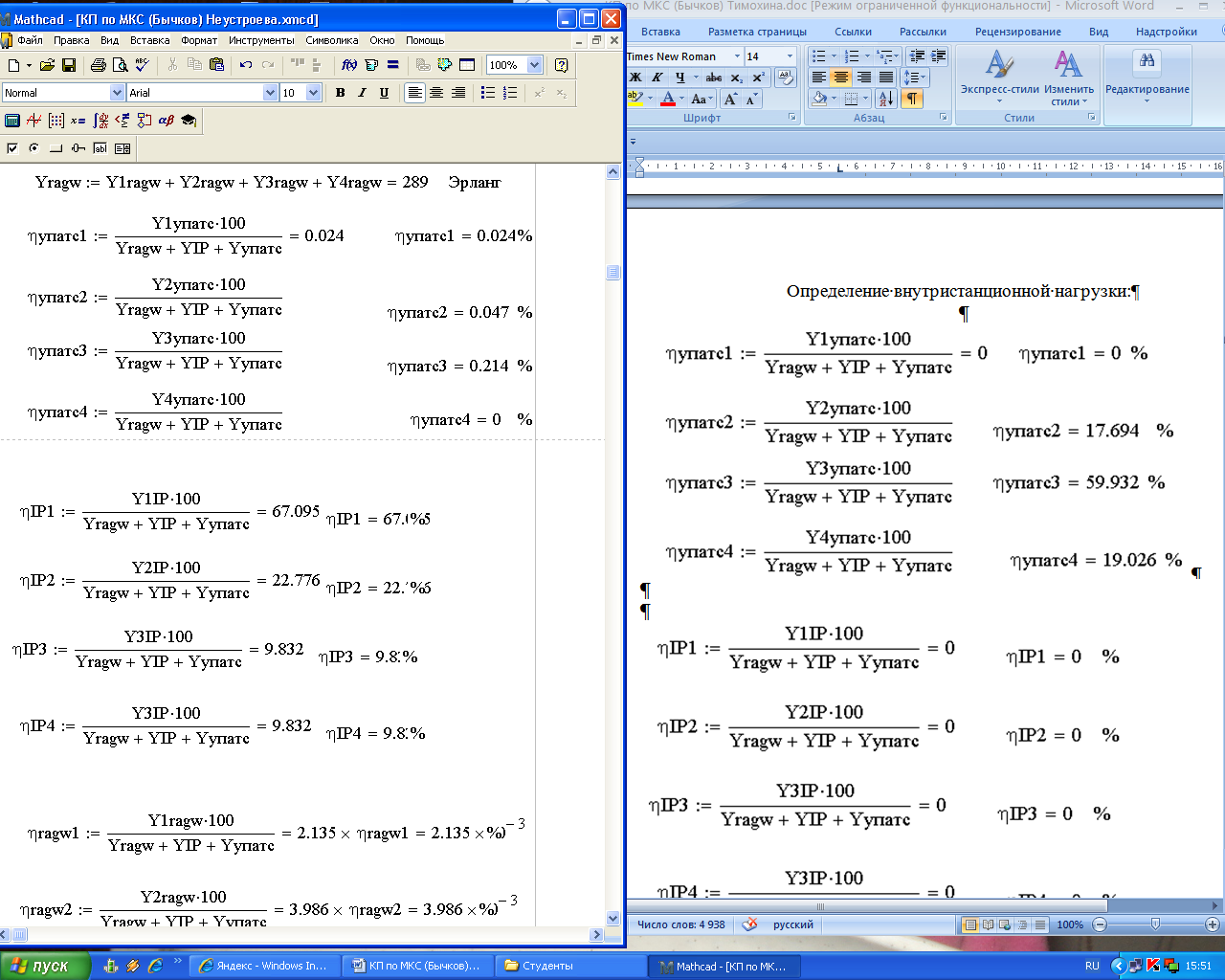This screenshot has width=1225, height=980.
Task: Print the Mathcad worksheet
Action: 98,65
